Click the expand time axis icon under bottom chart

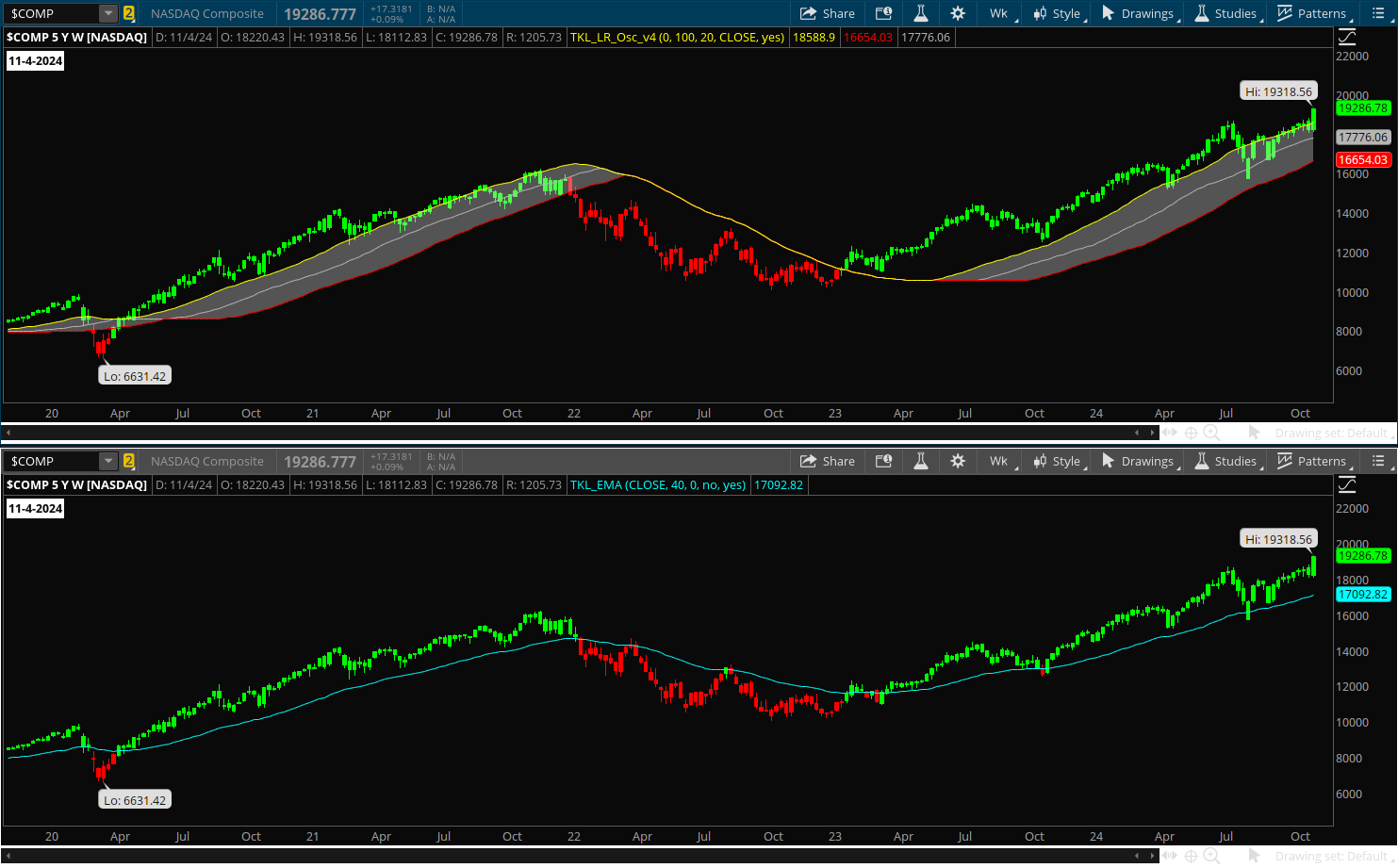pos(1170,856)
